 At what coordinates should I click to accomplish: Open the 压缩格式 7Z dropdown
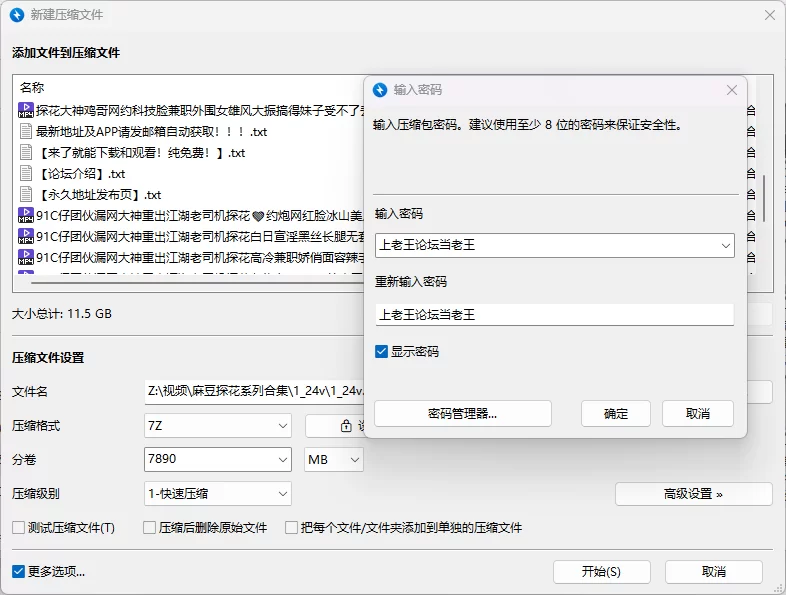[283, 426]
